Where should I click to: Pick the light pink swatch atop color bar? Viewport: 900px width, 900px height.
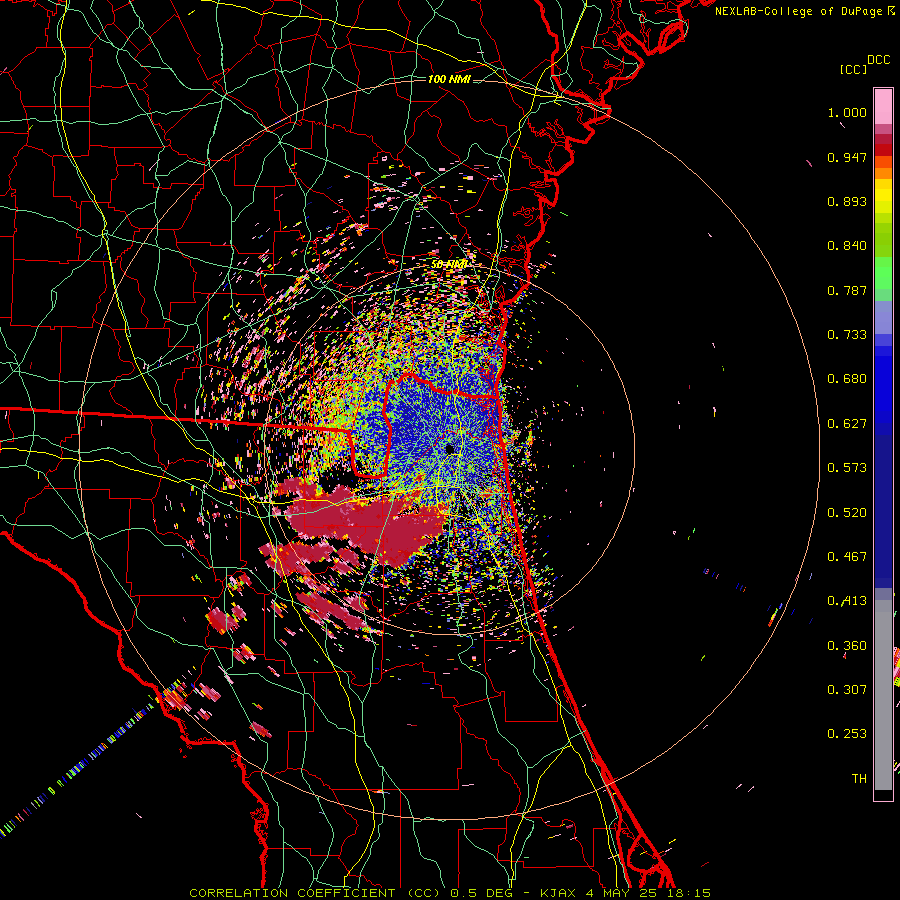(x=883, y=106)
